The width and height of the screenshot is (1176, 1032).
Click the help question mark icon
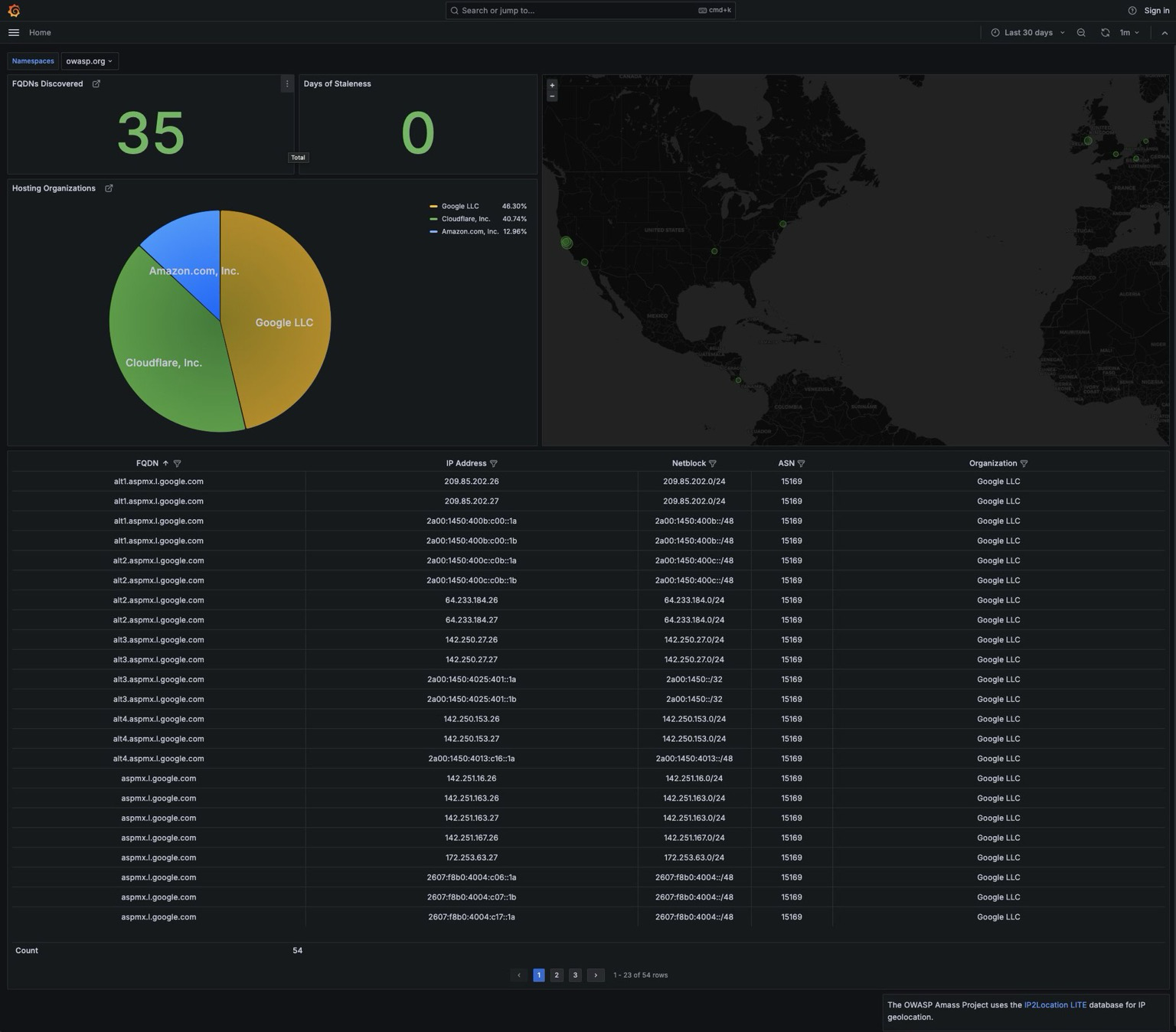click(1132, 11)
